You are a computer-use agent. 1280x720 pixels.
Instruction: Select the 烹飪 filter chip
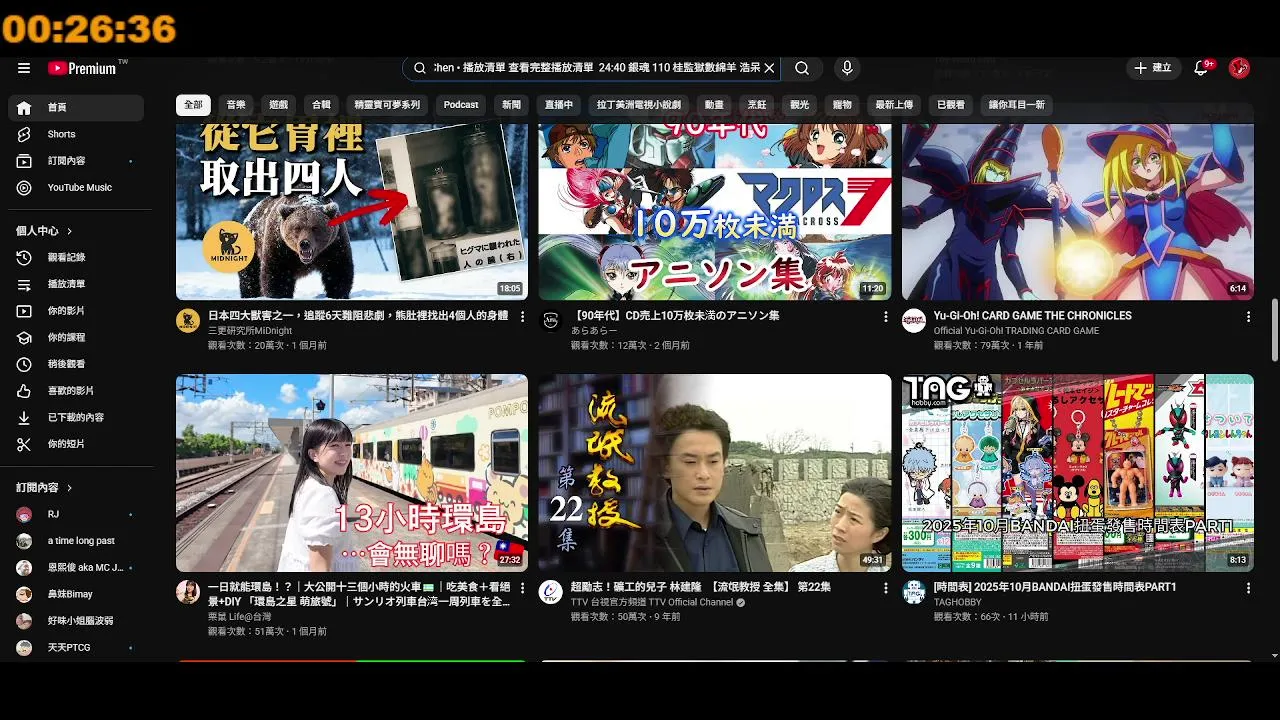coord(757,105)
